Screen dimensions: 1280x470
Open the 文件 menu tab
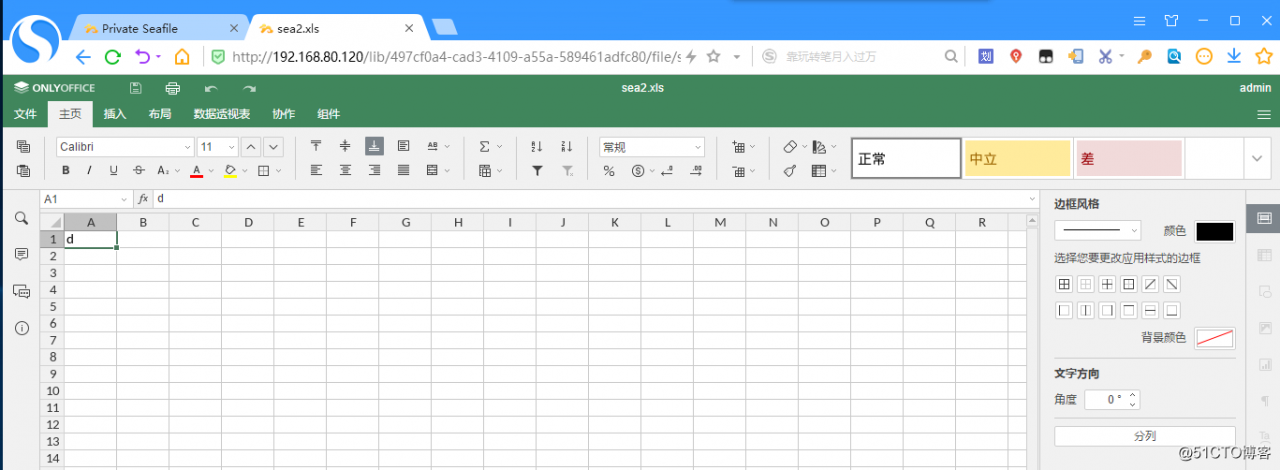click(25, 114)
